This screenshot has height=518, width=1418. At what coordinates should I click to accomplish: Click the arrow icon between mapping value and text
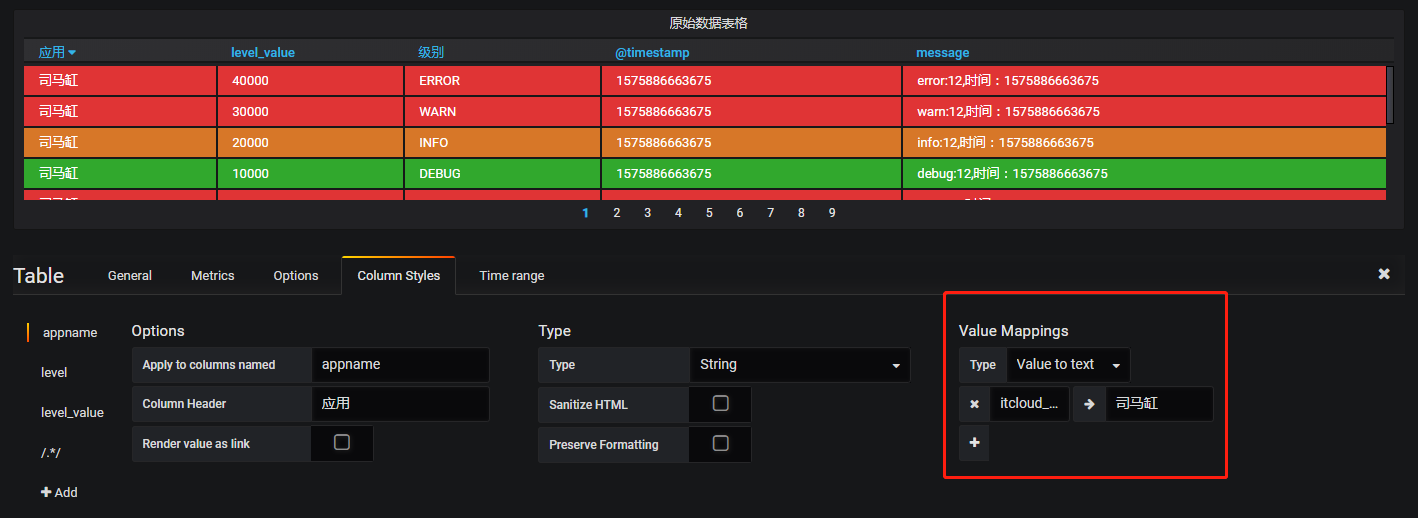pos(1090,404)
